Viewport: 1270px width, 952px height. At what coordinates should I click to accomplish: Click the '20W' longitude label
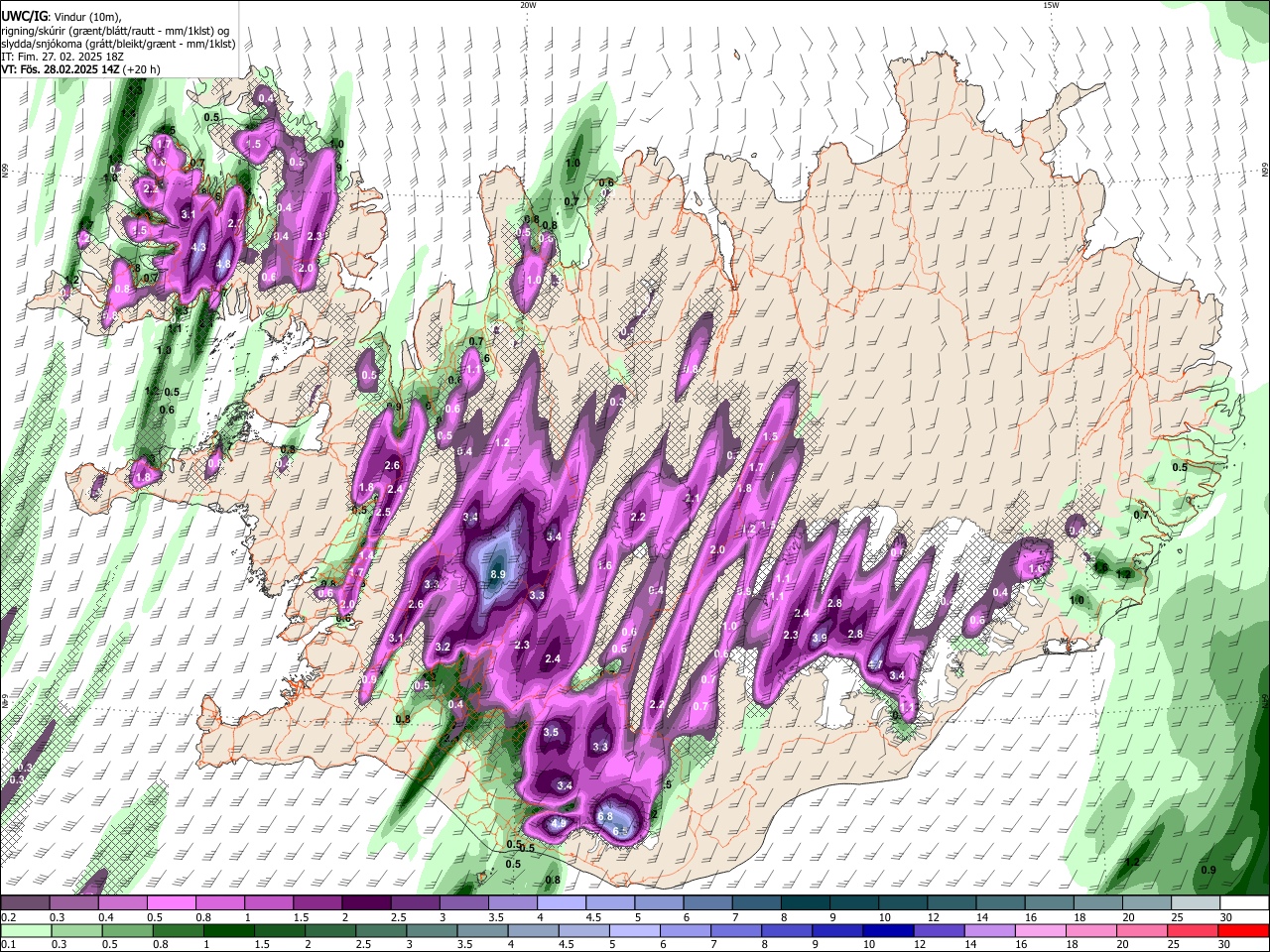point(528,5)
